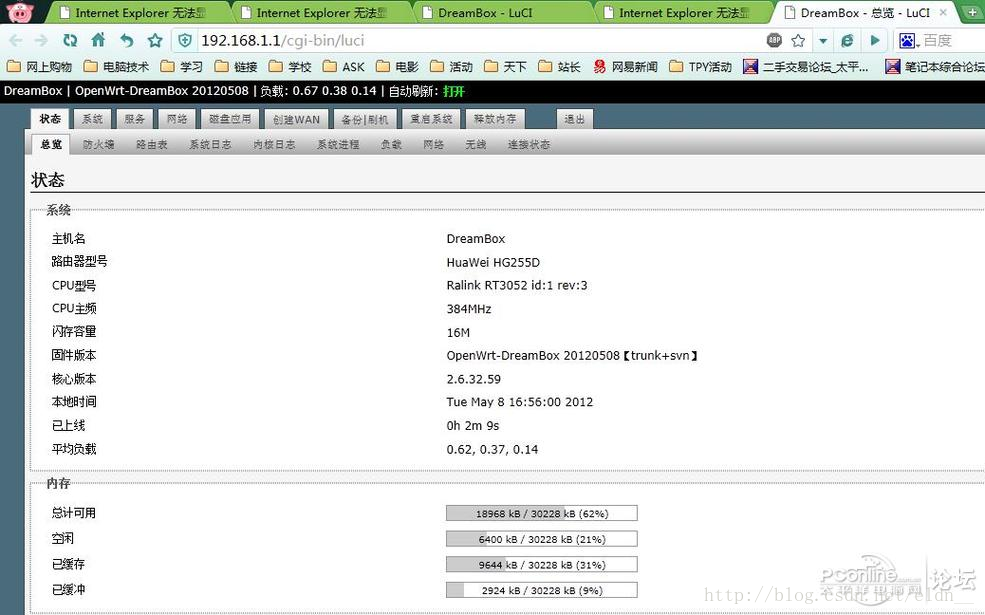The width and height of the screenshot is (985, 615).
Task: Click the 已缓存 memory progress bar
Action: tap(541, 565)
